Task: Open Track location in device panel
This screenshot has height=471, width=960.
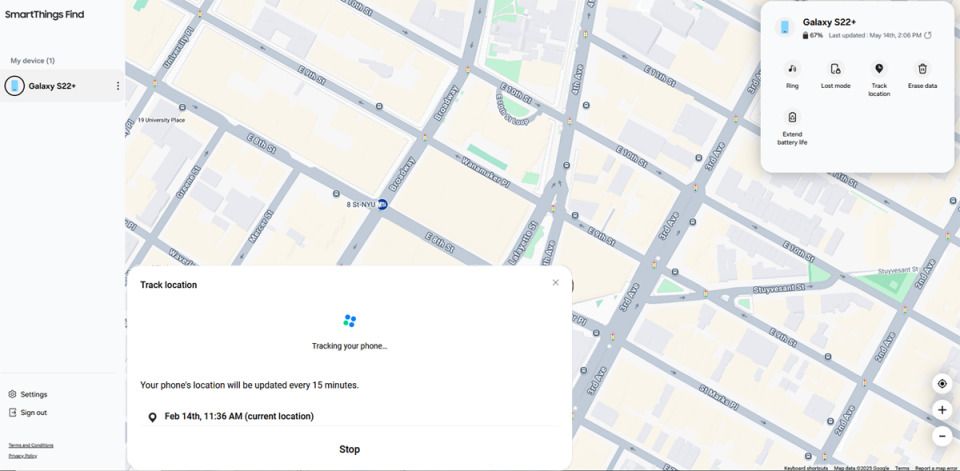Action: tap(879, 69)
